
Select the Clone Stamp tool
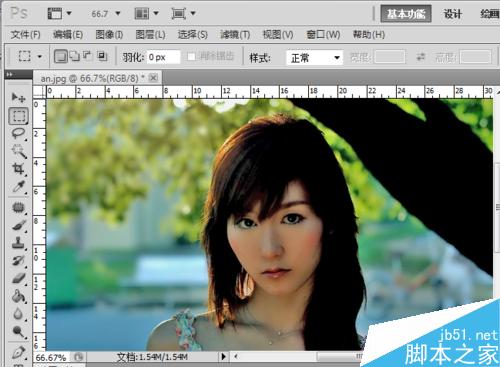tap(18, 242)
